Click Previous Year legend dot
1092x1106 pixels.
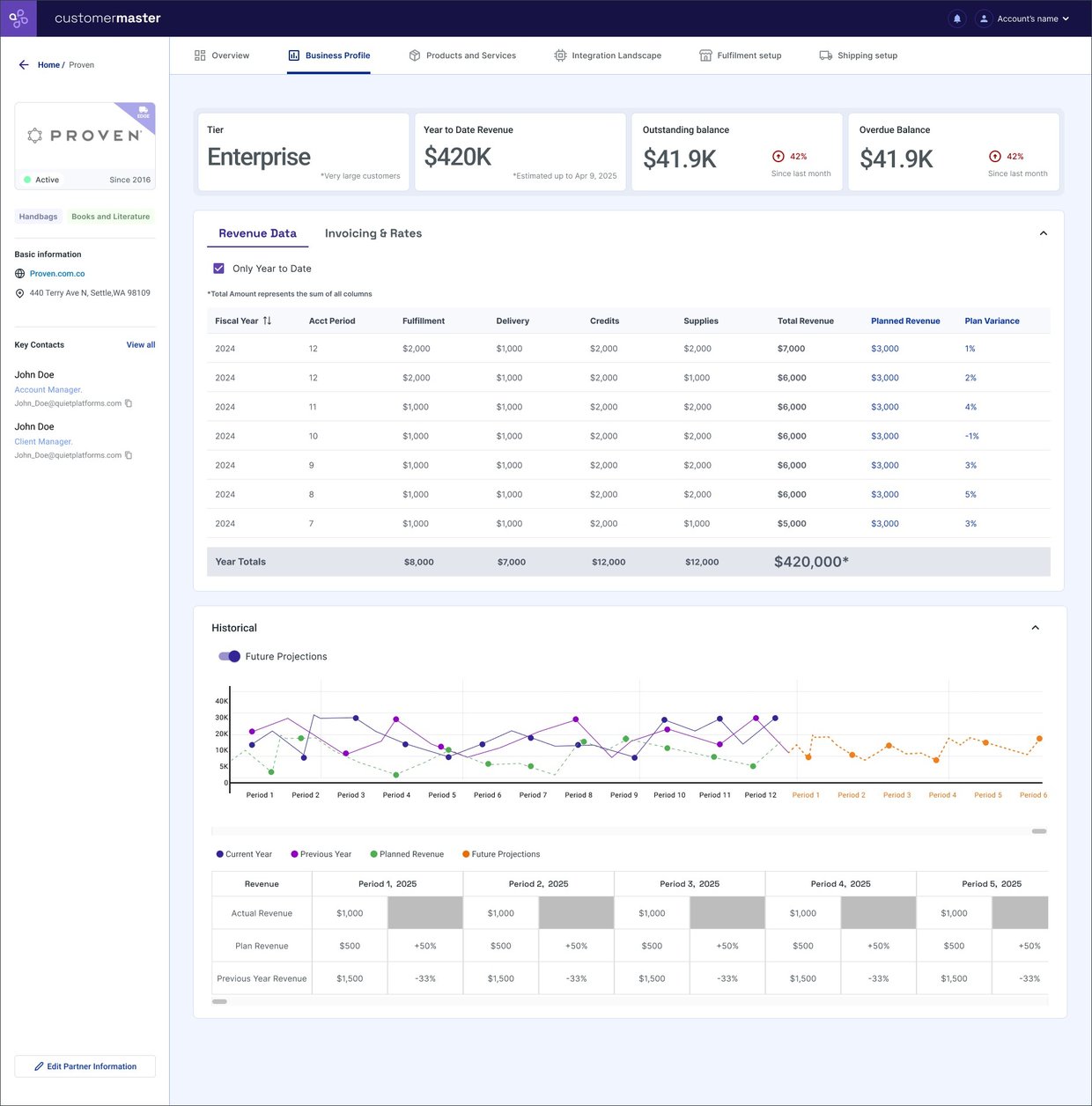click(x=295, y=854)
